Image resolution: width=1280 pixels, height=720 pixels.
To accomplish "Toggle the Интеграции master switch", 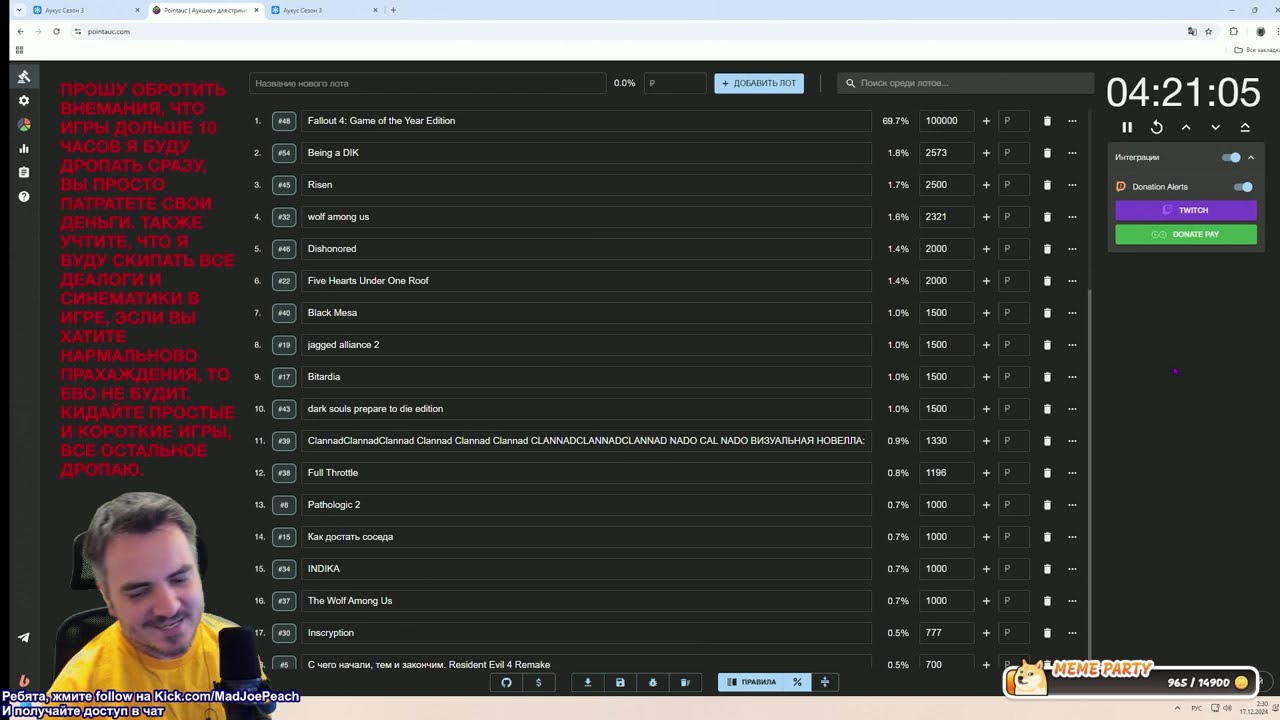I will point(1232,157).
